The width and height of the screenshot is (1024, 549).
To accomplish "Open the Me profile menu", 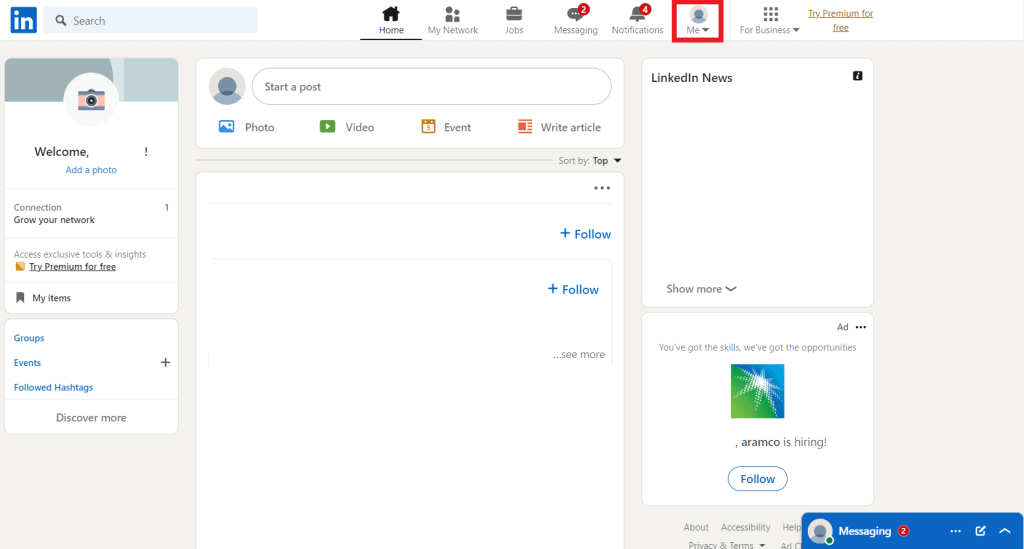I will coord(697,21).
